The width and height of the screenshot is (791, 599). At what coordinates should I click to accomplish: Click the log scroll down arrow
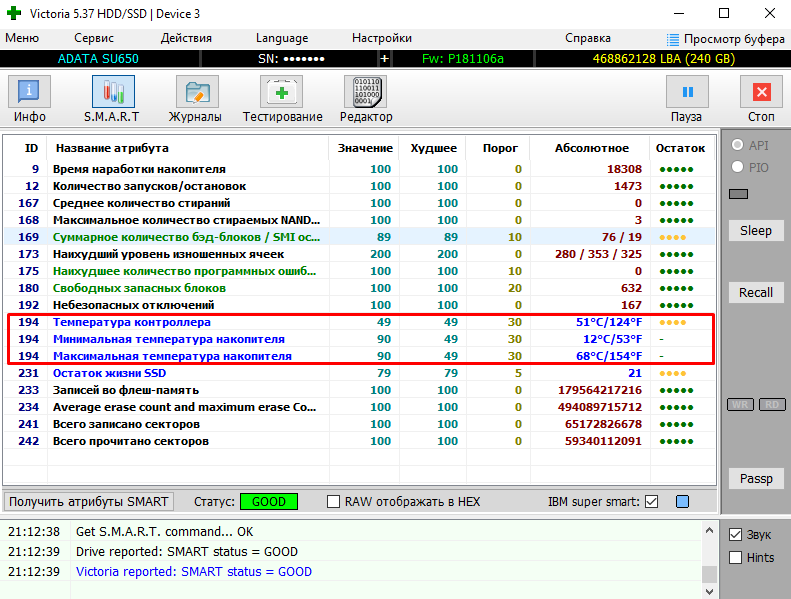click(709, 591)
